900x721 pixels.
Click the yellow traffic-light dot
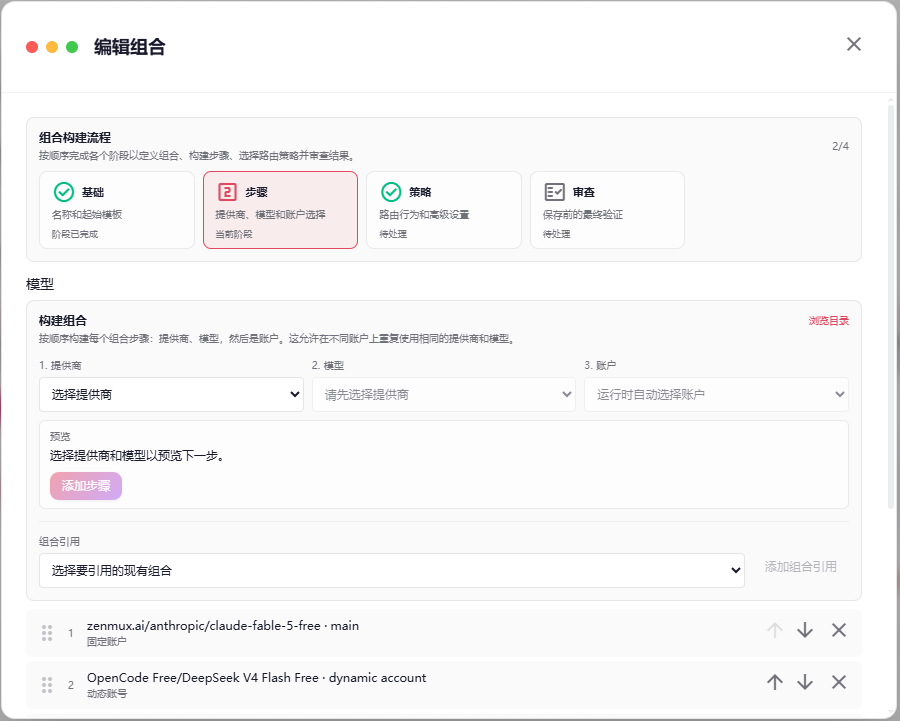tap(52, 47)
